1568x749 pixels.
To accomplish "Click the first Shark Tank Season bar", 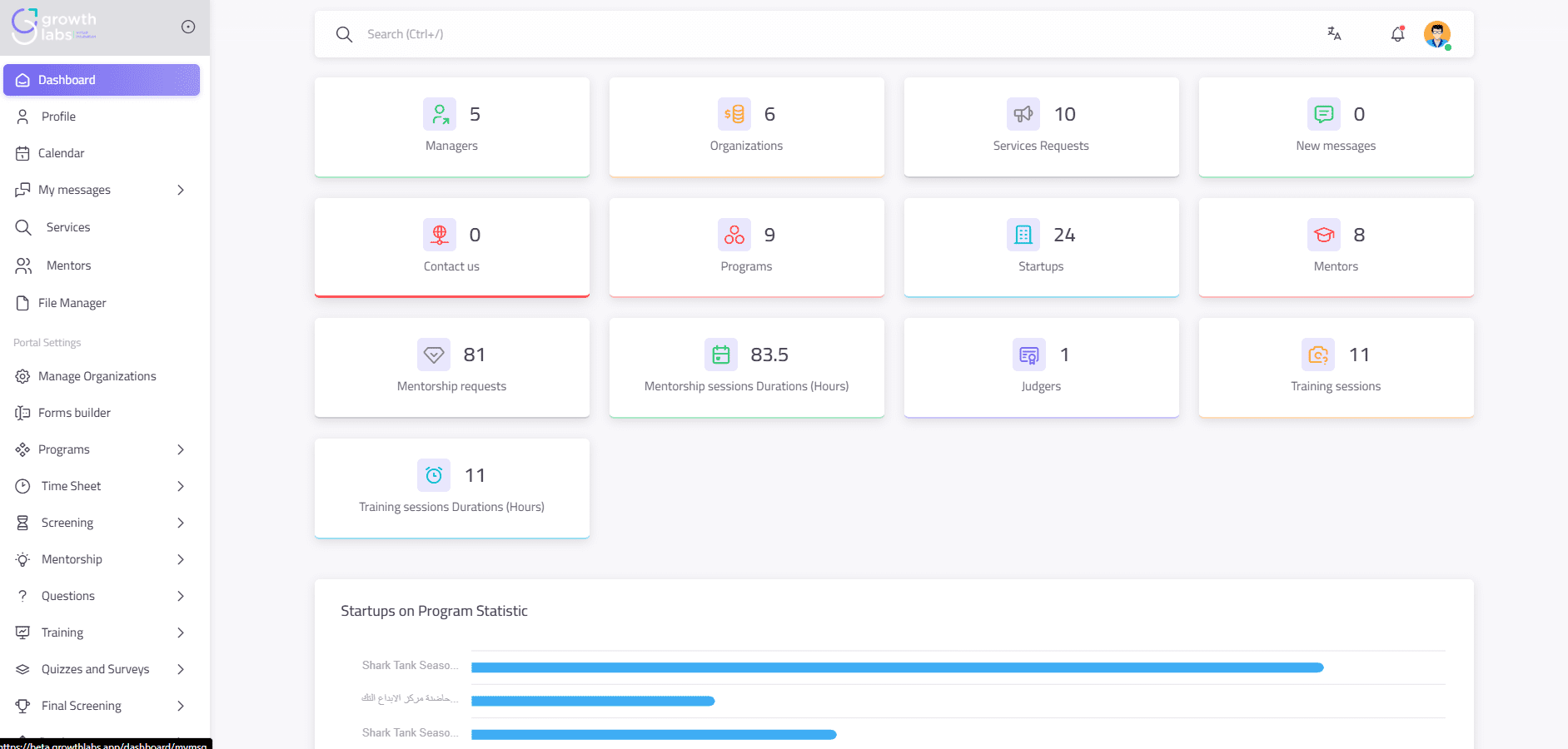I will pos(896,667).
